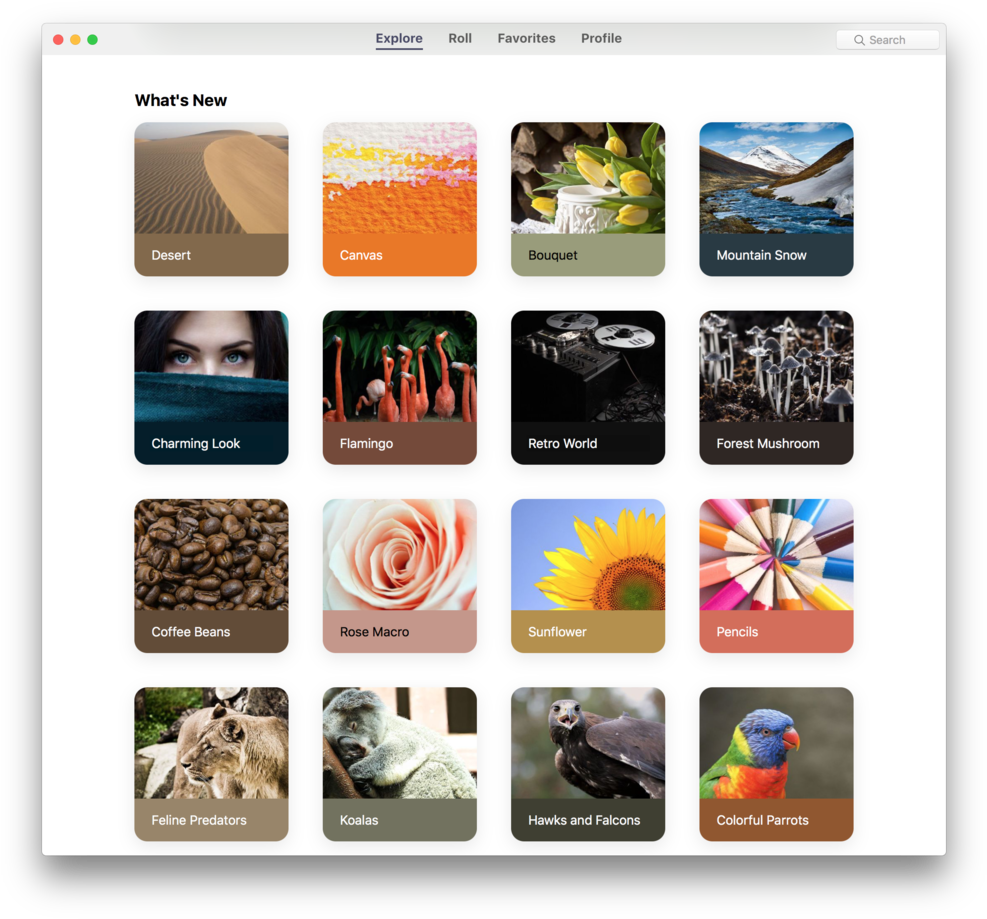The image size is (987, 919).
Task: Go to the Profile tab
Action: click(x=601, y=38)
